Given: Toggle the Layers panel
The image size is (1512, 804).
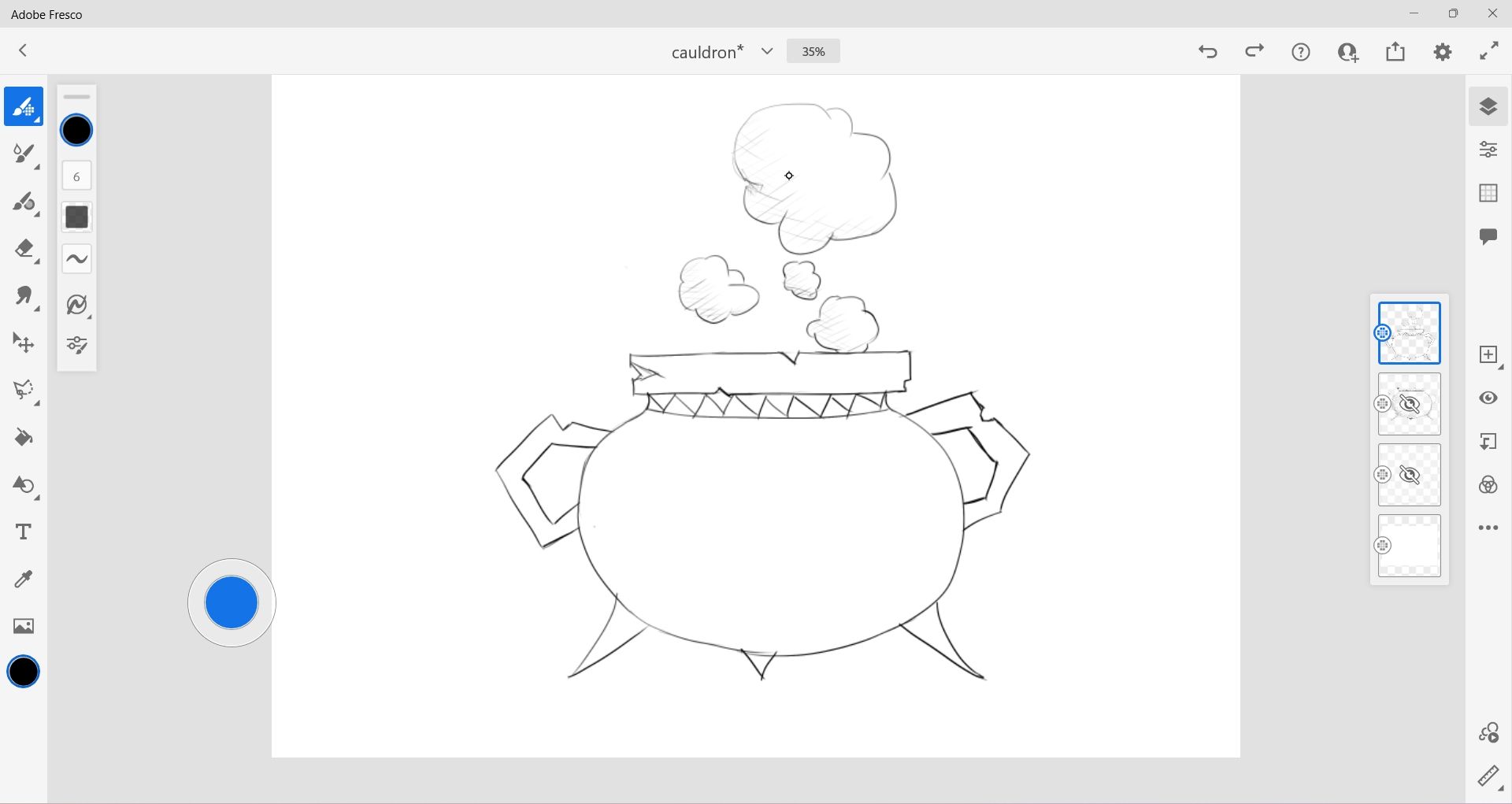Looking at the screenshot, I should coord(1488,106).
